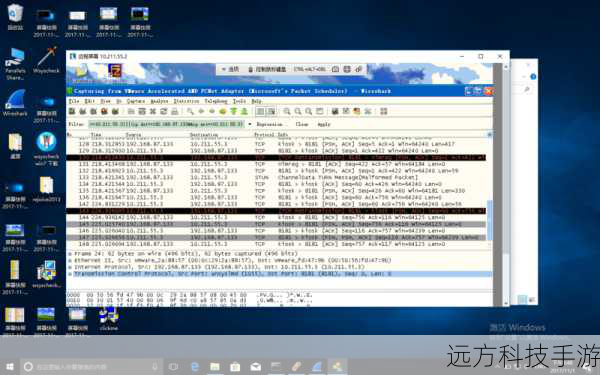Click Apply next to the filter
This screenshot has width=600, height=375.
tap(324, 124)
